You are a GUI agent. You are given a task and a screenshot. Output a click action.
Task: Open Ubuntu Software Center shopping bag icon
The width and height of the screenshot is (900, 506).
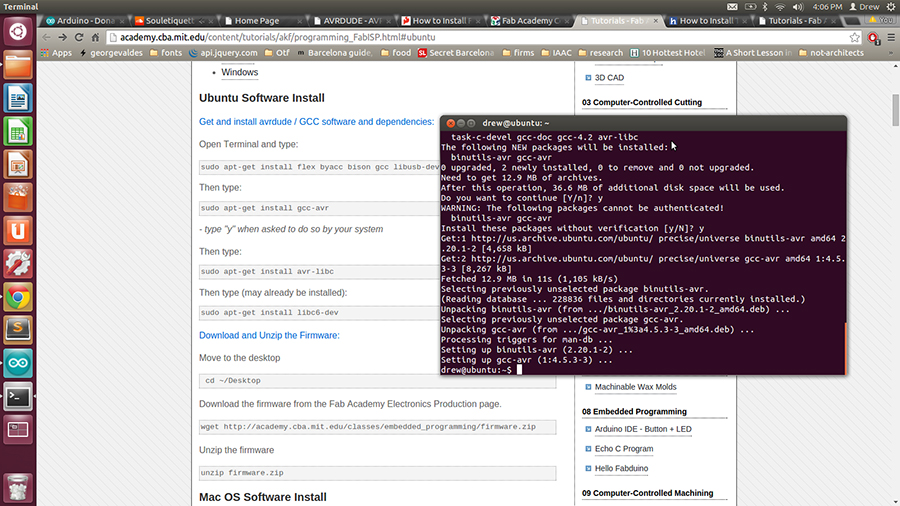pos(18,197)
